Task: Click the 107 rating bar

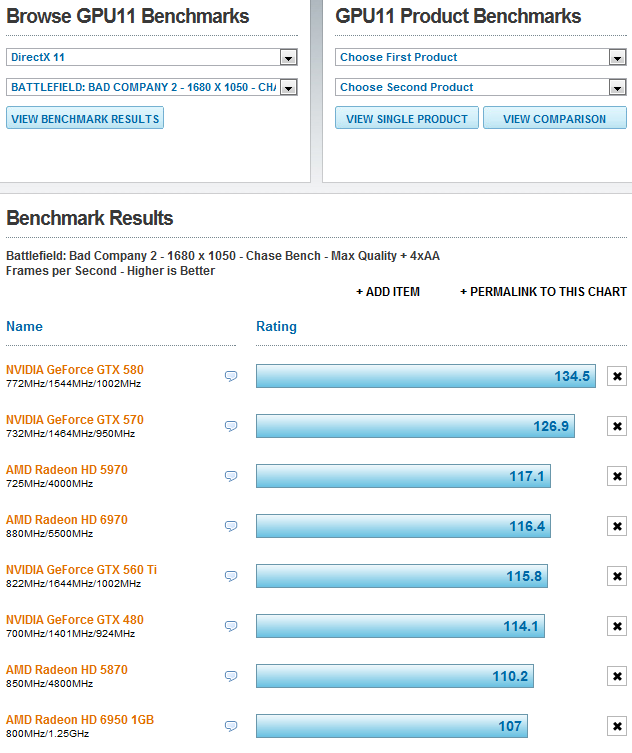Action: point(392,726)
